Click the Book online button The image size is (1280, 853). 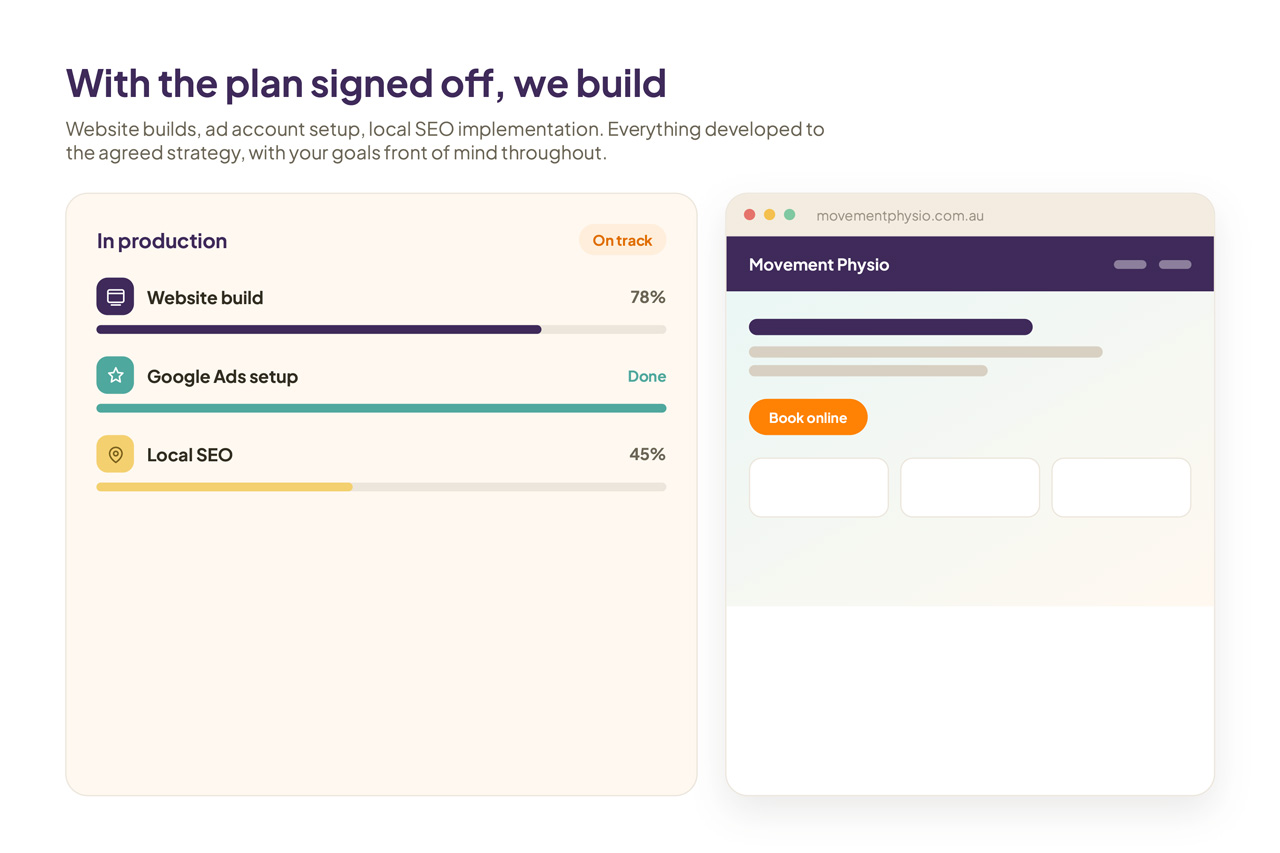[808, 418]
